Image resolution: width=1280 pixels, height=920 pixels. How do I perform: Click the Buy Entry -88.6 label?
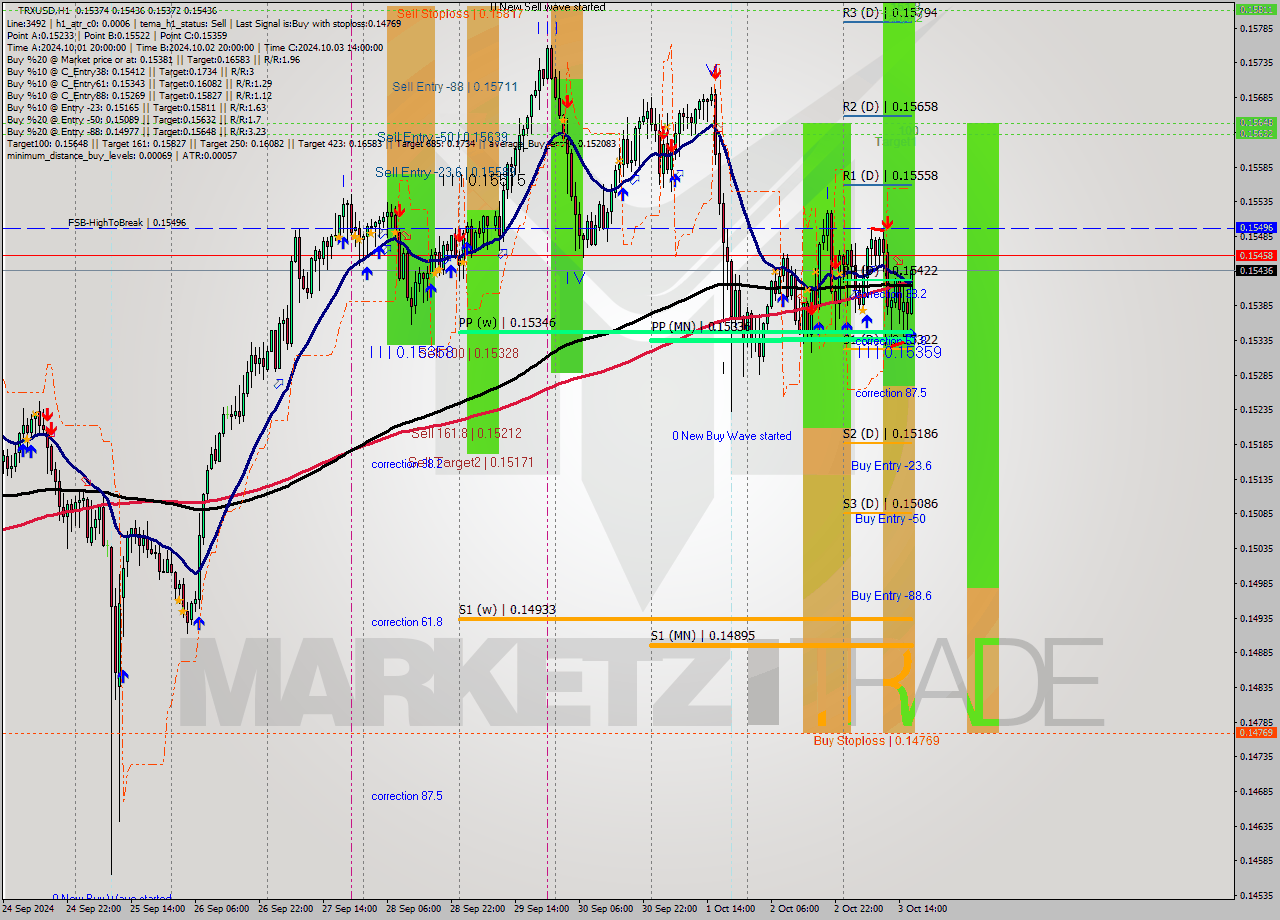pos(891,596)
